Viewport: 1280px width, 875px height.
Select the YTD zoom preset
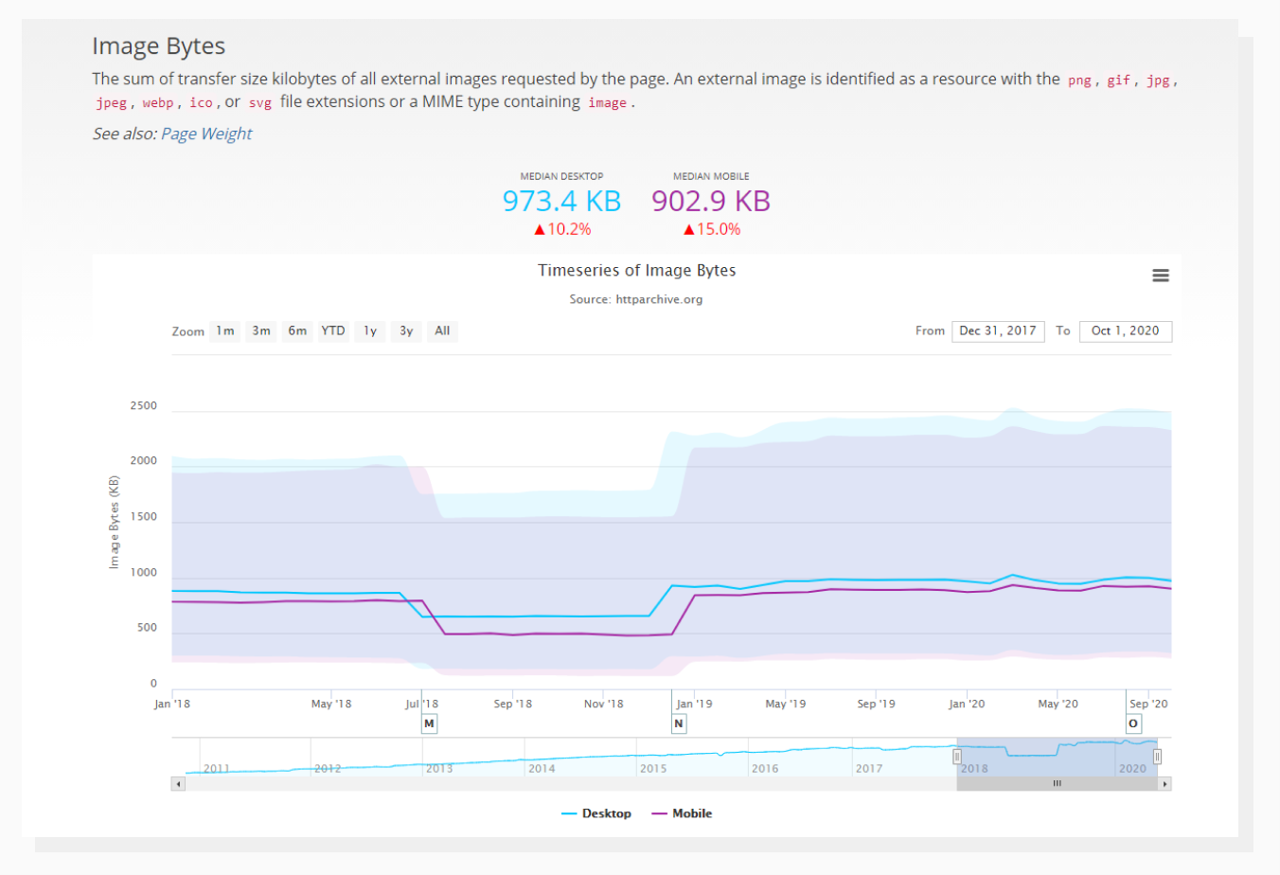pos(333,331)
